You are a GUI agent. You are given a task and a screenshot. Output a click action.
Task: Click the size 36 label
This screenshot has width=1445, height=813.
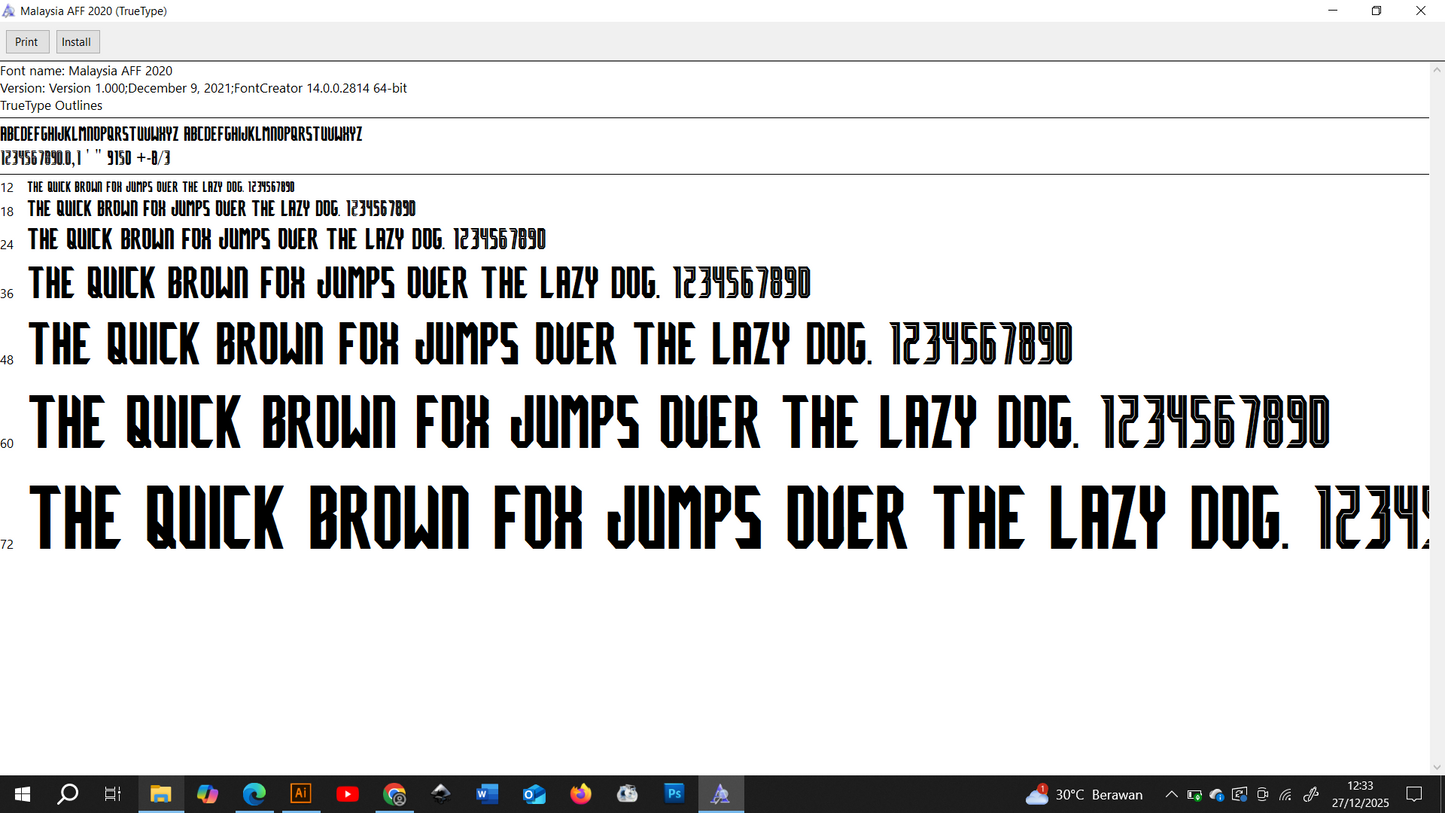(x=7, y=293)
